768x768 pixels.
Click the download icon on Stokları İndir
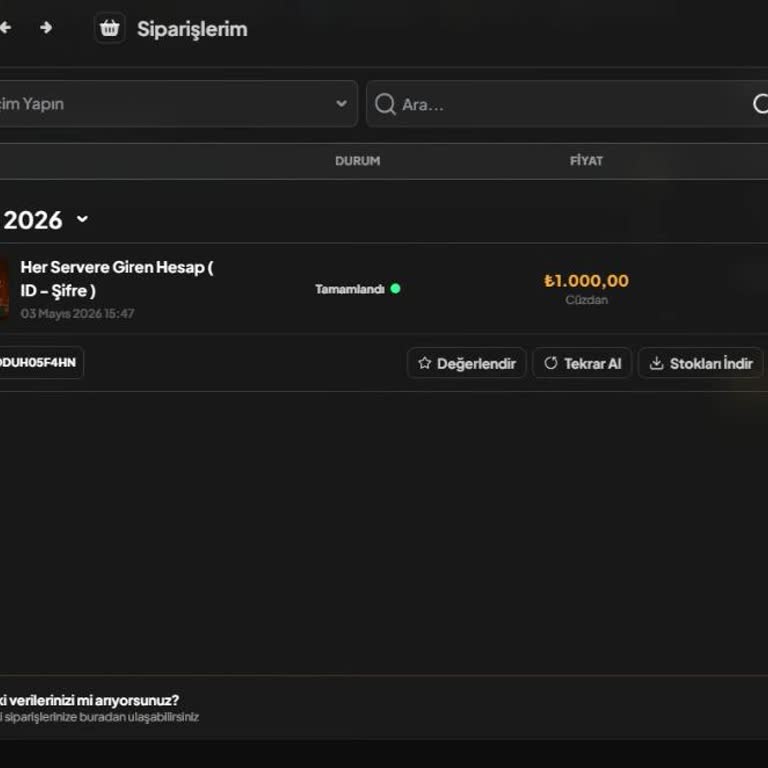pos(656,363)
